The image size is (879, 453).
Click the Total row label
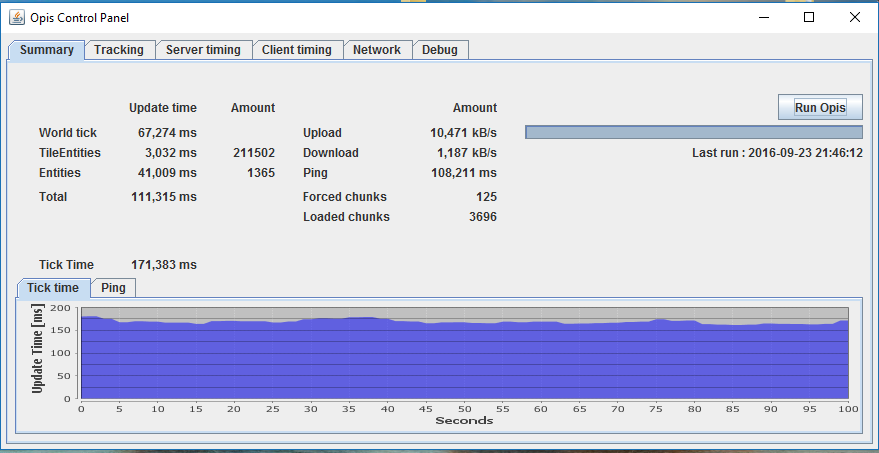pyautogui.click(x=53, y=197)
